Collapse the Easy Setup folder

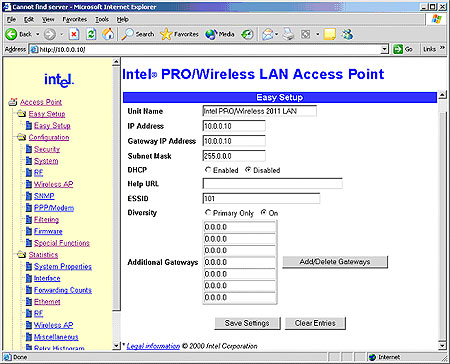point(22,114)
